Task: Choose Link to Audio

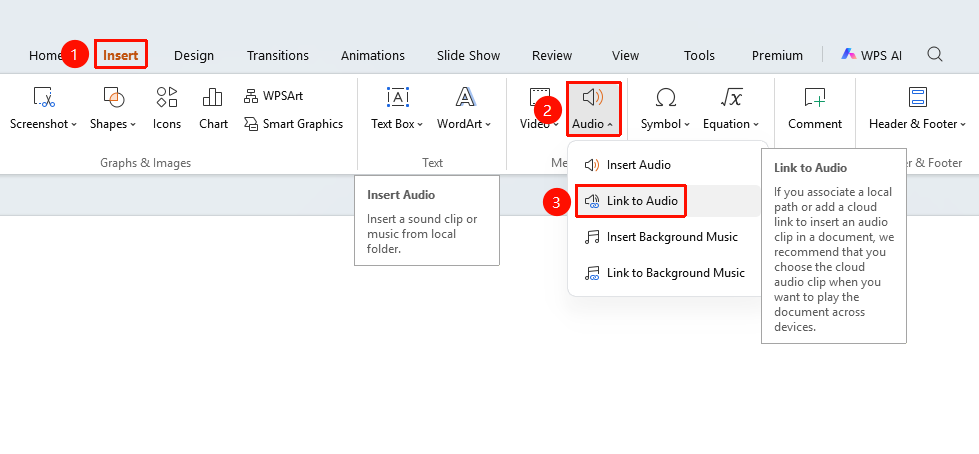Action: point(666,201)
